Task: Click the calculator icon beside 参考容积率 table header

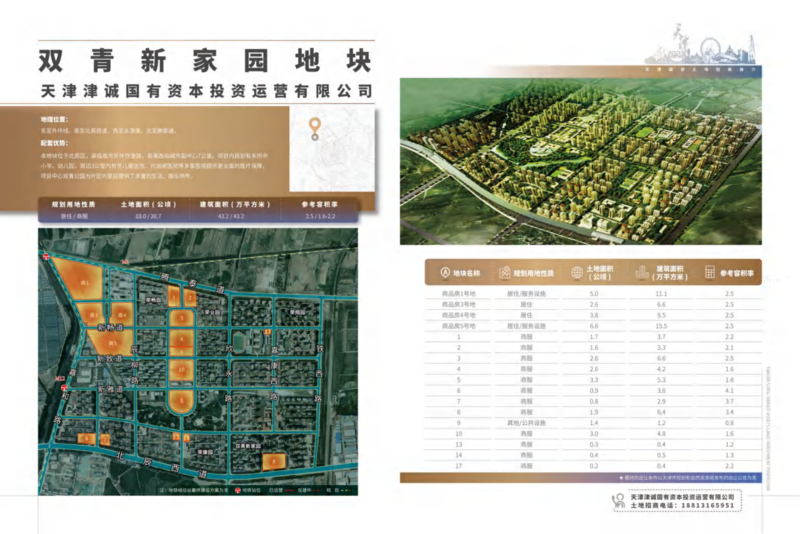Action: click(710, 272)
